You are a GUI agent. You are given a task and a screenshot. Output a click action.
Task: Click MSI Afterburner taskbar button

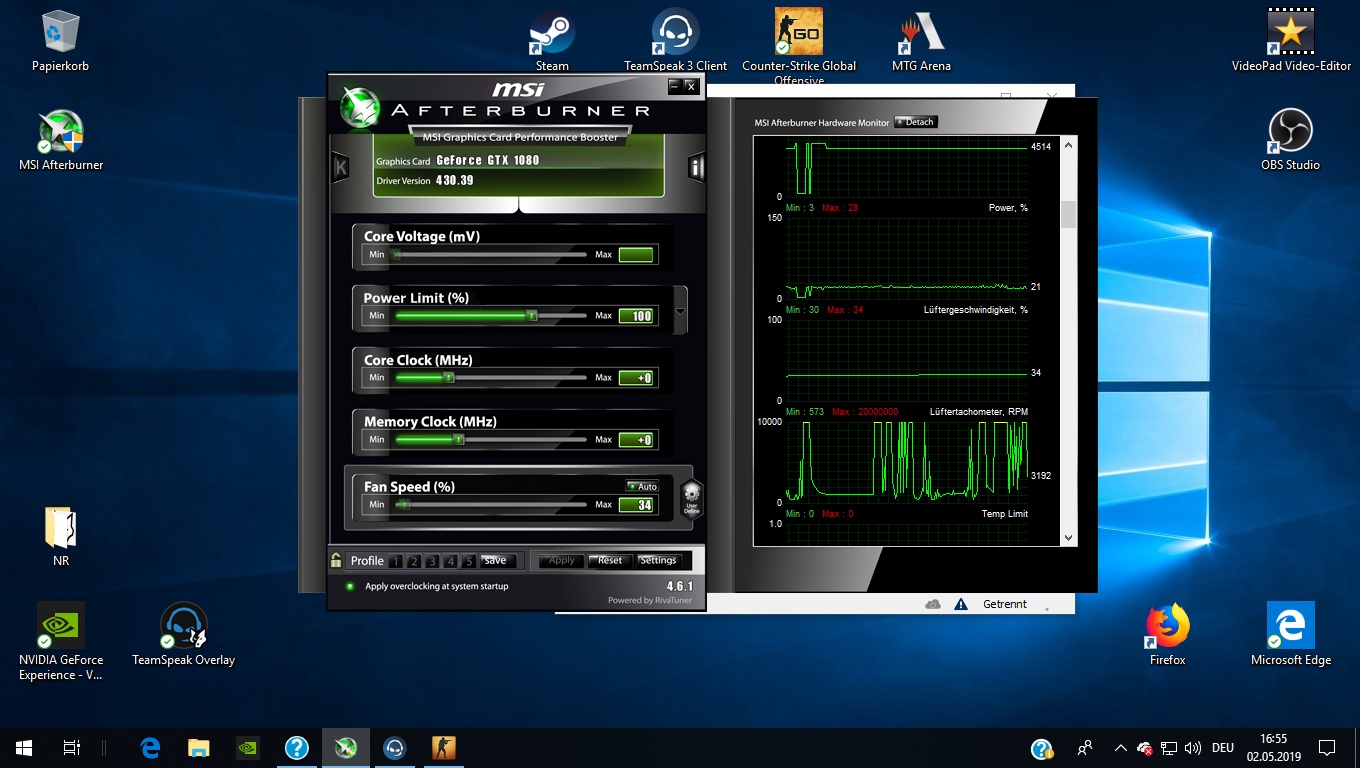[346, 747]
